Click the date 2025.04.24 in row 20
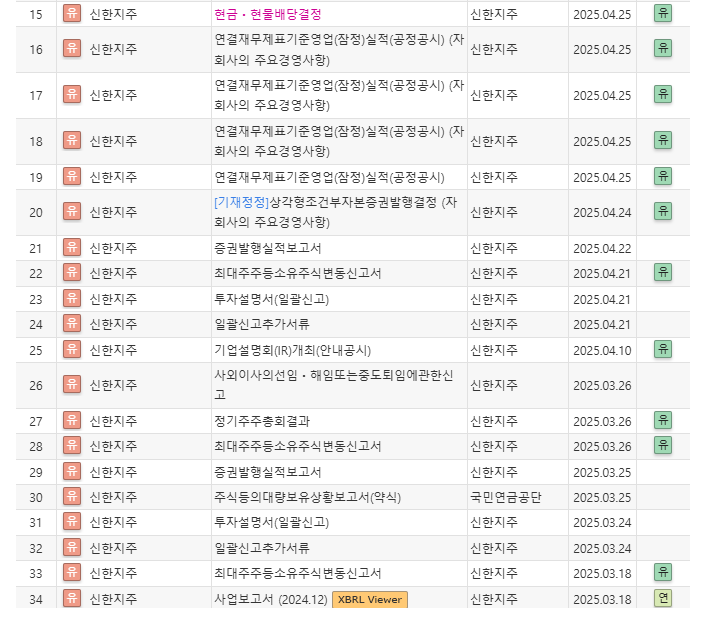 pyautogui.click(x=602, y=212)
